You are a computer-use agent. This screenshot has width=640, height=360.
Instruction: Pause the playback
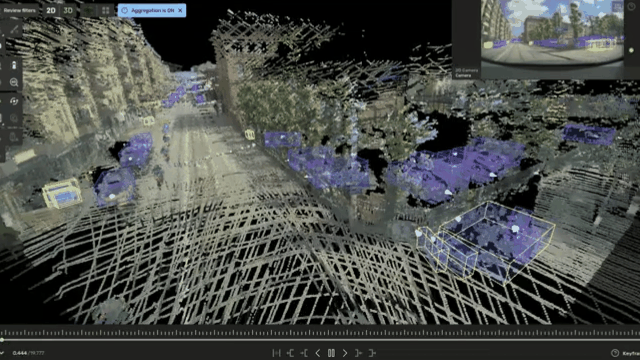(x=331, y=353)
